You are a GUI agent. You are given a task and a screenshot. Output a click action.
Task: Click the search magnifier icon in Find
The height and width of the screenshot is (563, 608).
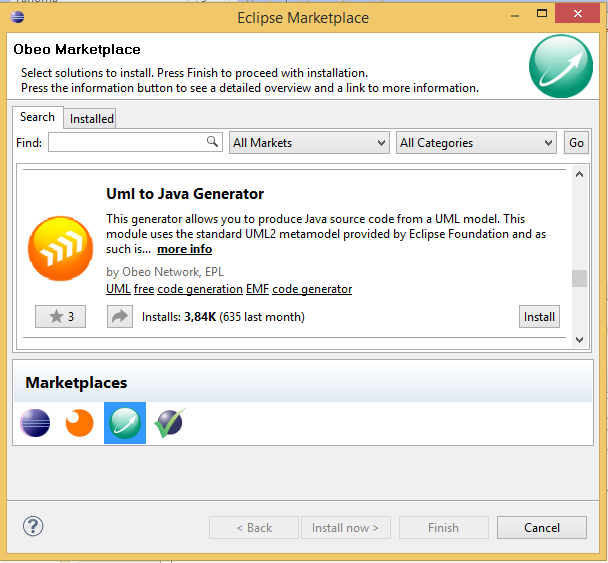click(212, 142)
